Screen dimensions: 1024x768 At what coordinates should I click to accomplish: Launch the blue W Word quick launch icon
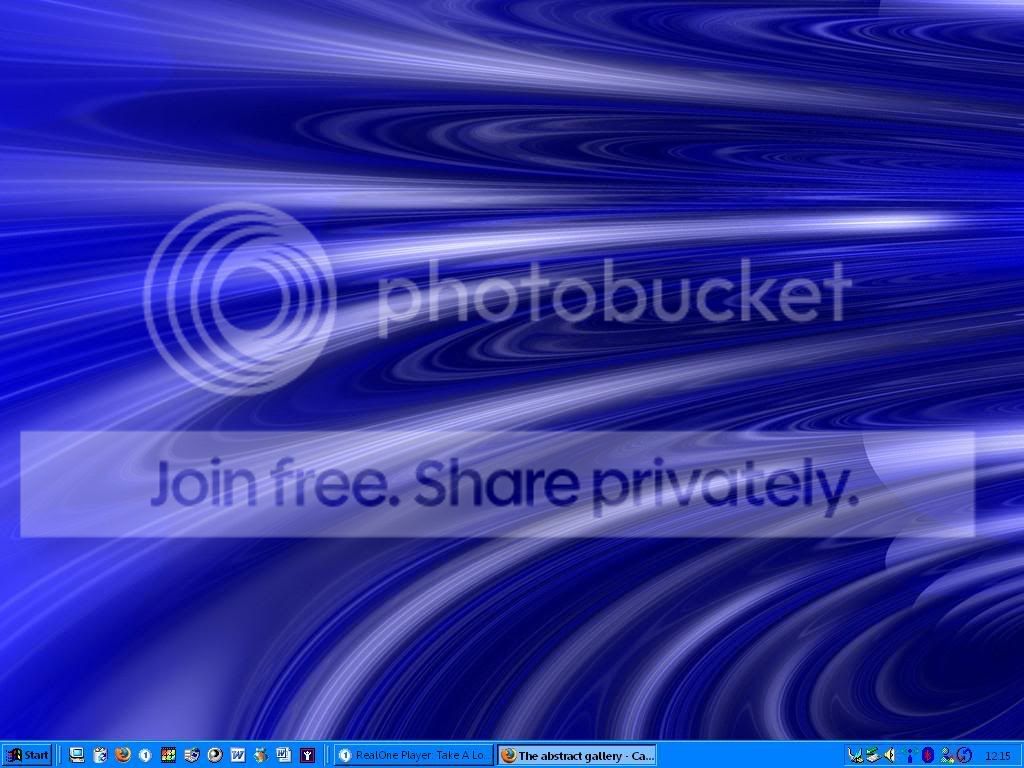pos(238,755)
